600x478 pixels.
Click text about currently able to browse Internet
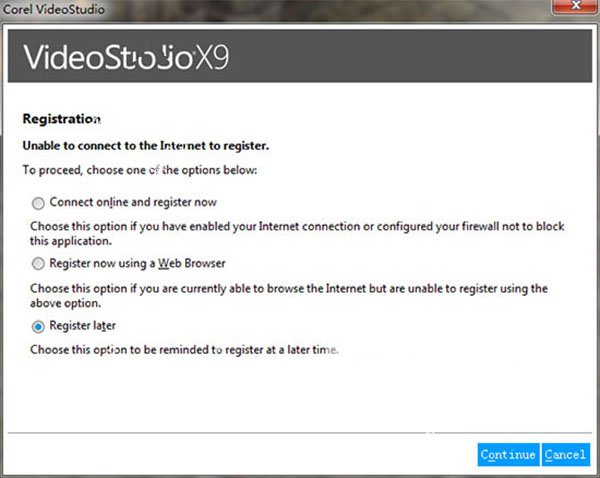pos(289,295)
